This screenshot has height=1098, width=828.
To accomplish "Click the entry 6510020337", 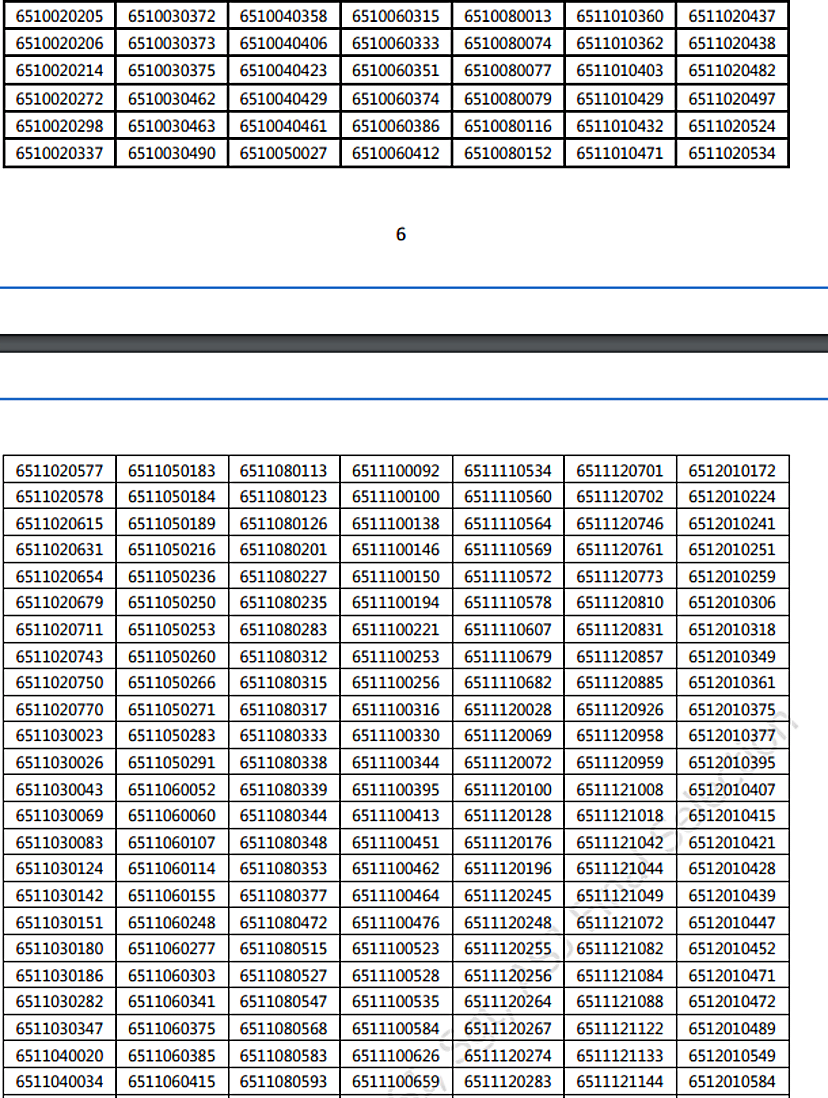I will click(x=60, y=153).
